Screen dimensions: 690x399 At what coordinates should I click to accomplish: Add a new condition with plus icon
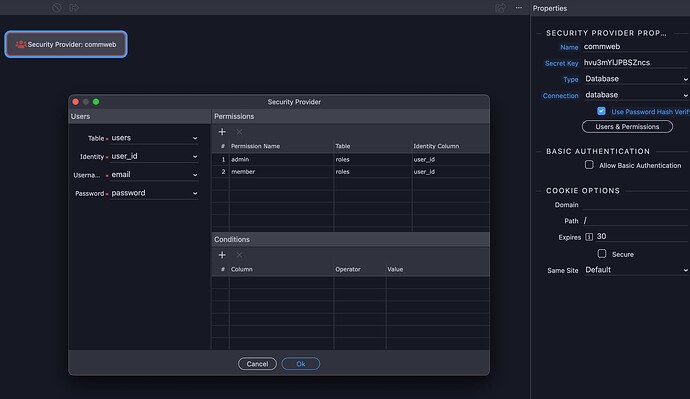tap(222, 255)
